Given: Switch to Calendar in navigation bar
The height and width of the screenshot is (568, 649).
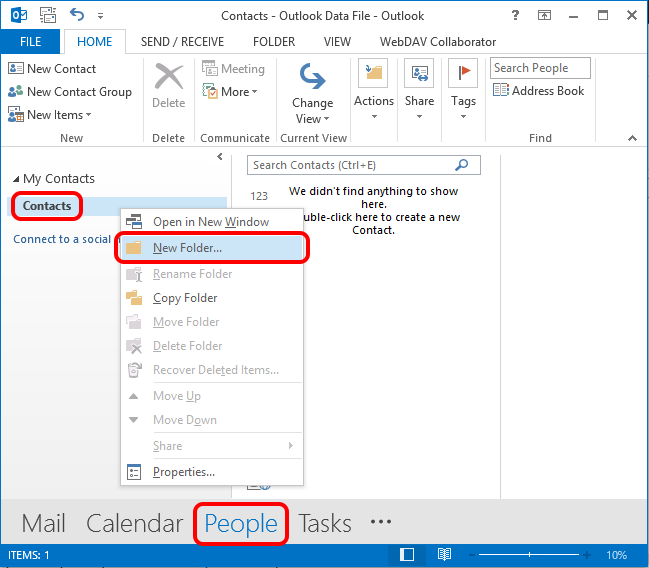Looking at the screenshot, I should click(134, 523).
